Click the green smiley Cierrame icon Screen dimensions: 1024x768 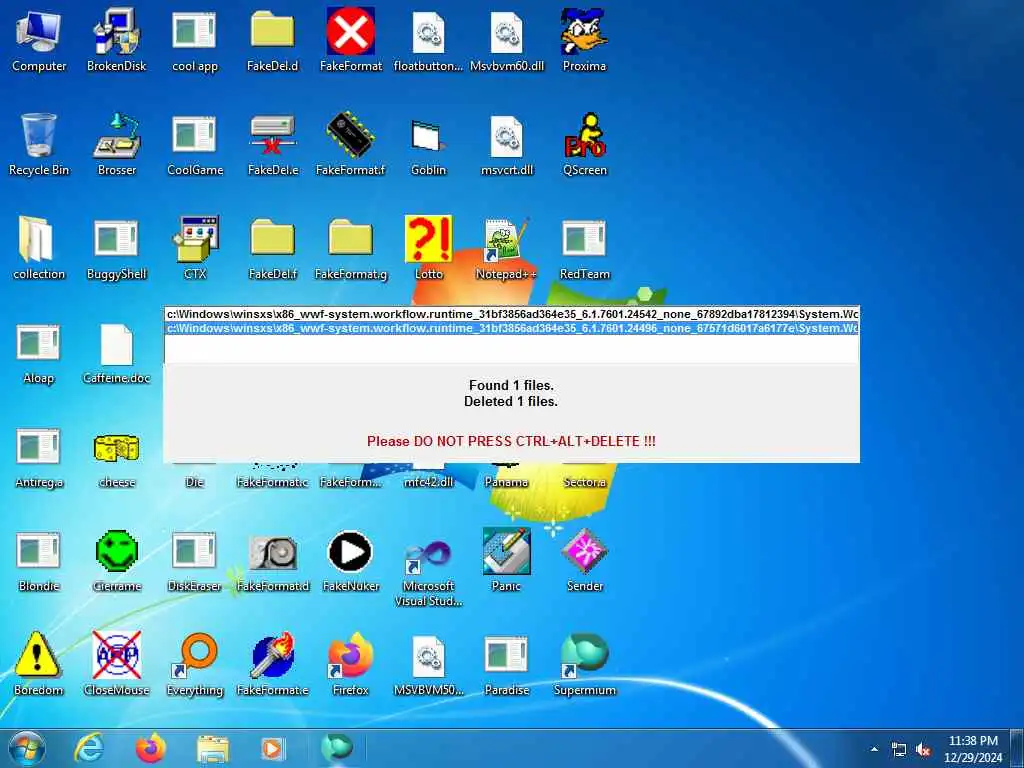coord(116,560)
